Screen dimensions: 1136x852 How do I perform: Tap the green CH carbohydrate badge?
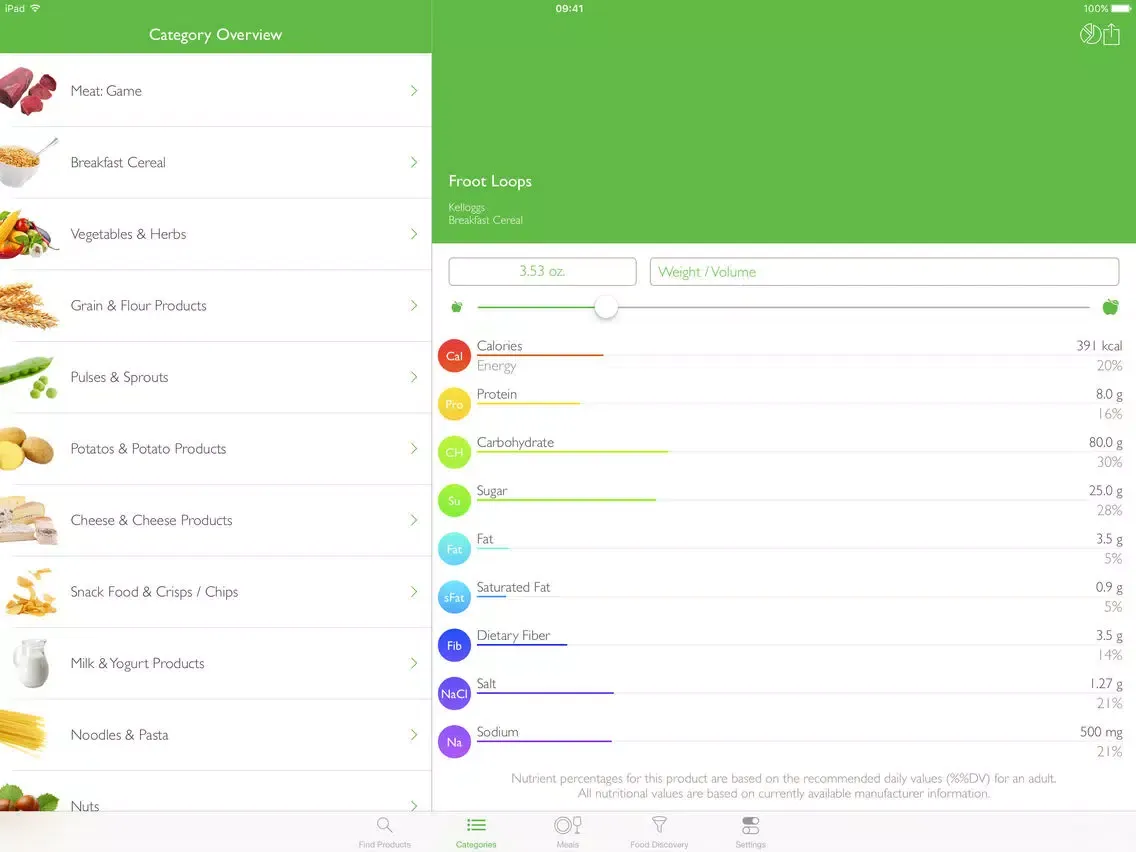454,452
